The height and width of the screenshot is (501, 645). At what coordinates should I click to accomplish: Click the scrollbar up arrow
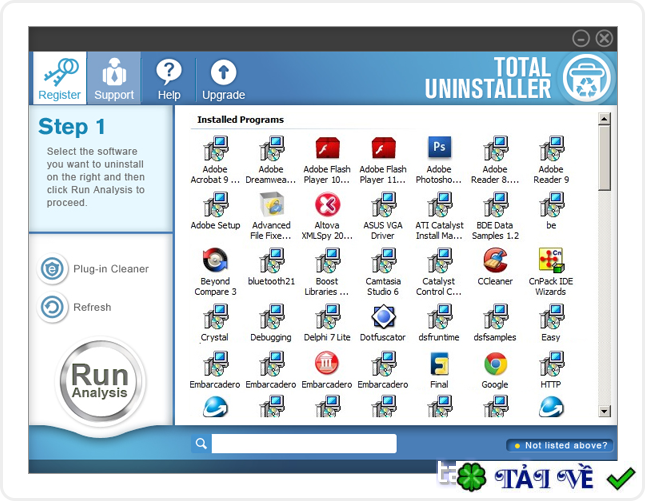pos(604,119)
